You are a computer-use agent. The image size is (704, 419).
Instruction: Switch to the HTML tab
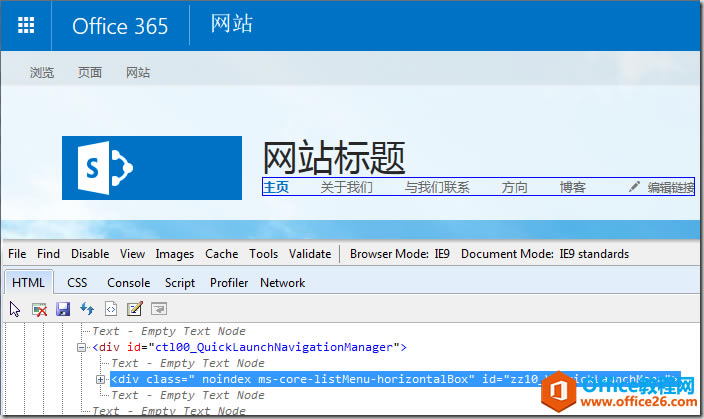click(28, 282)
